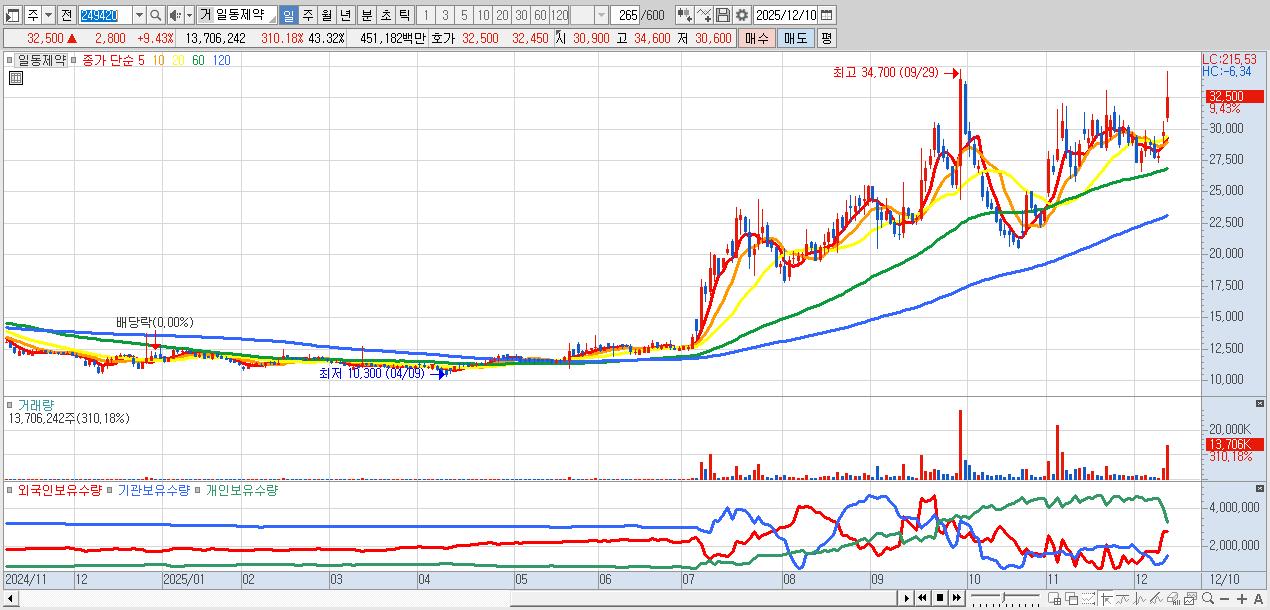Toggle the small square box before 종가 단순
Screen dimensions: 1270x610
(73, 60)
